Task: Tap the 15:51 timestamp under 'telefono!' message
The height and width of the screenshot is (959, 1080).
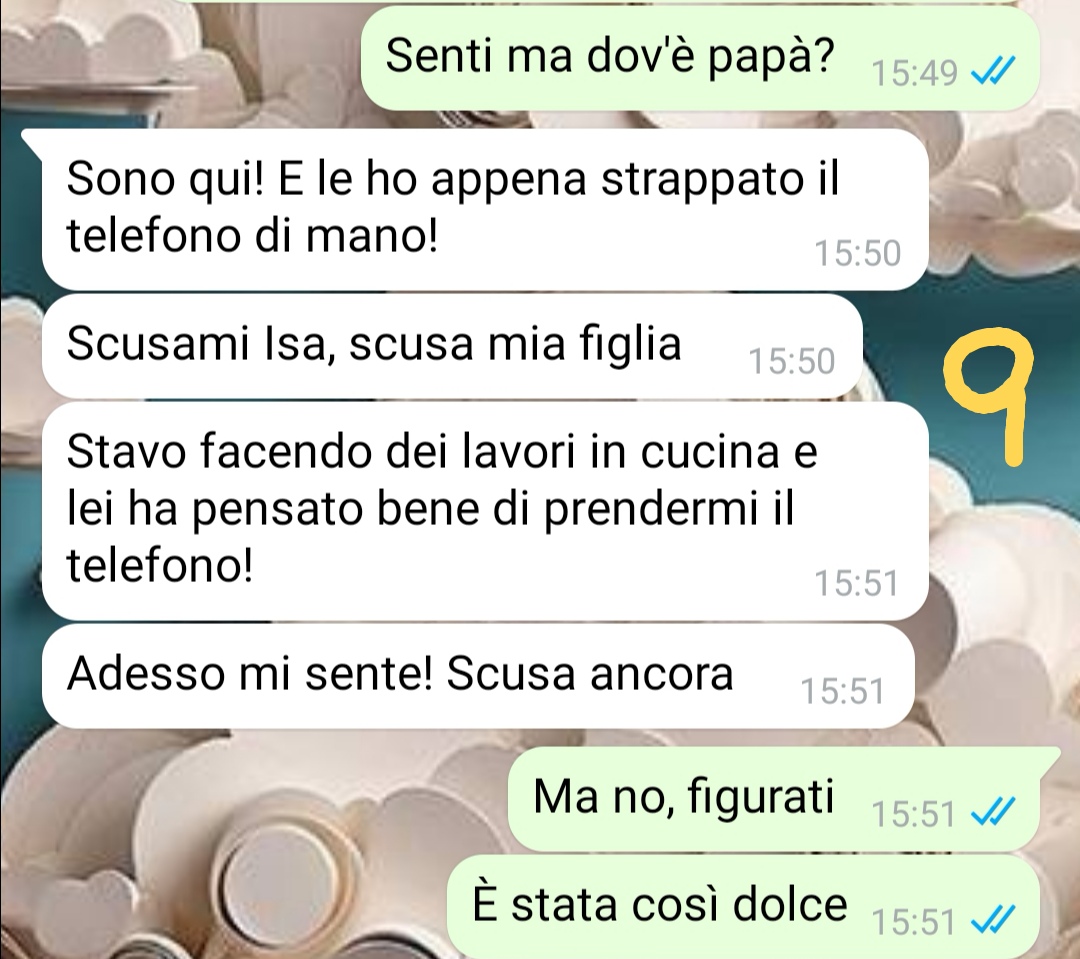Action: [x=858, y=583]
